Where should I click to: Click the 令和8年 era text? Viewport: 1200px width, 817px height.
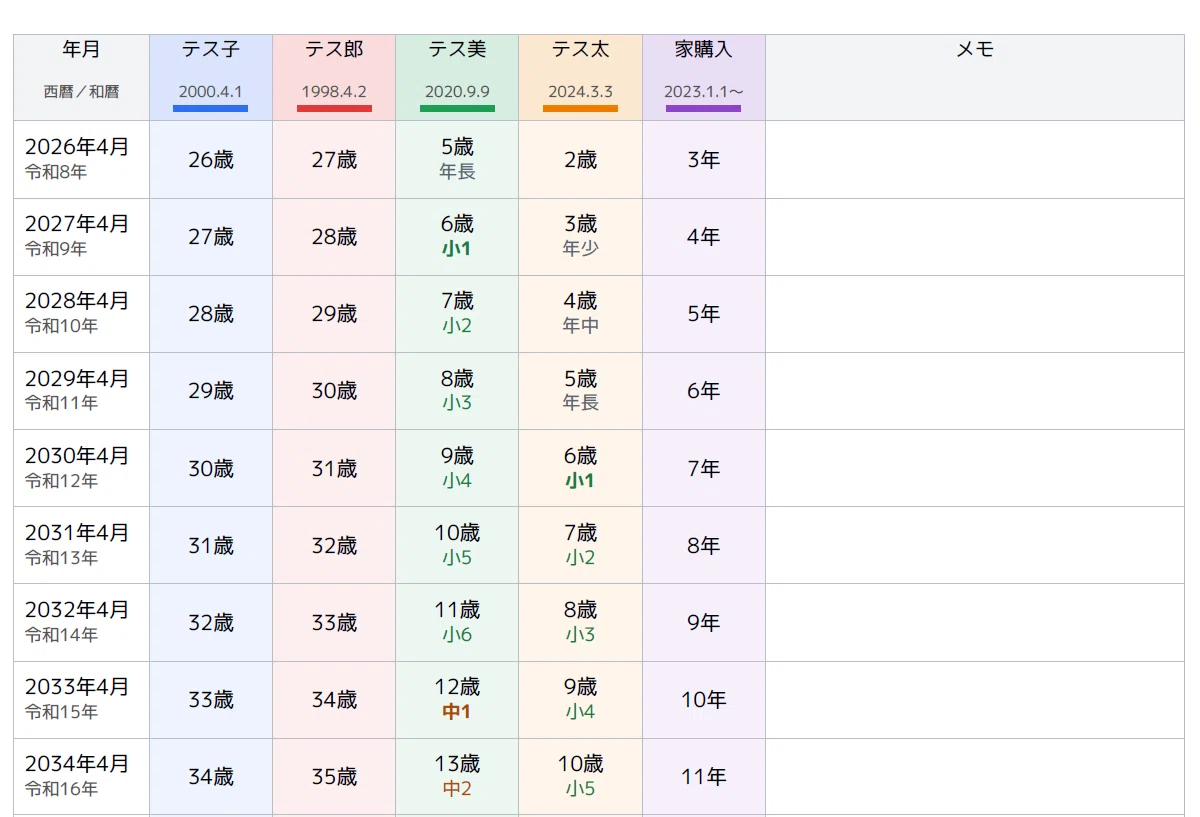[56, 172]
